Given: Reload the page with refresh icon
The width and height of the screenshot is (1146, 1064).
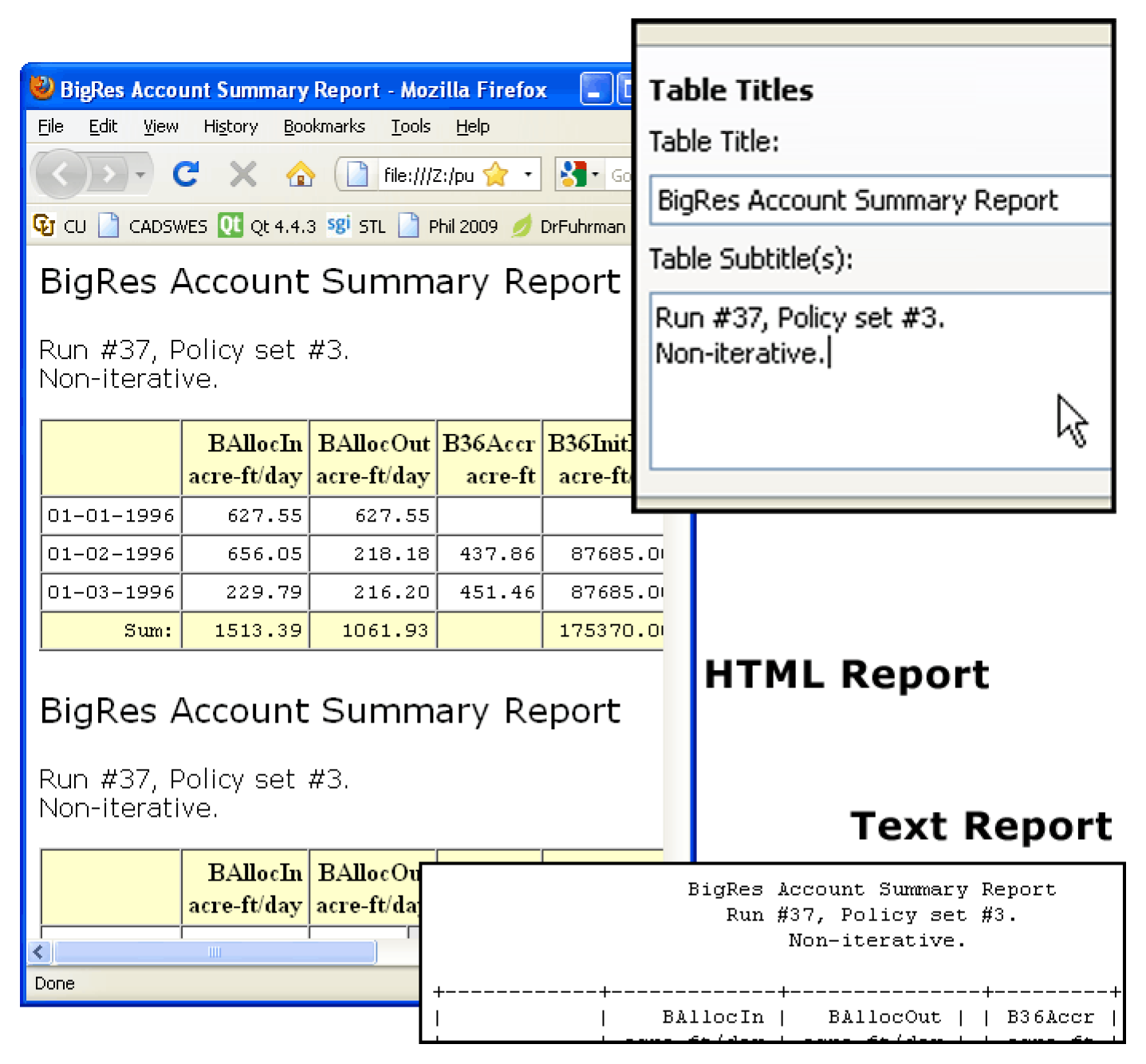Looking at the screenshot, I should tap(186, 174).
